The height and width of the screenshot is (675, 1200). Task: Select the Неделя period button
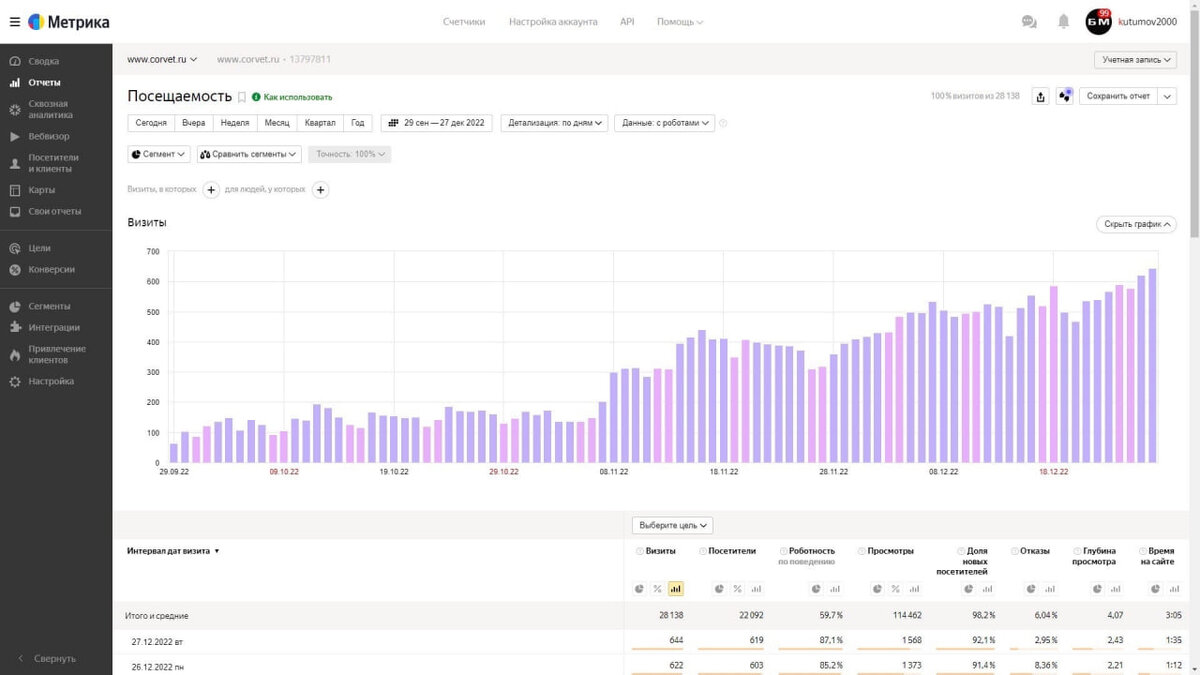[235, 123]
